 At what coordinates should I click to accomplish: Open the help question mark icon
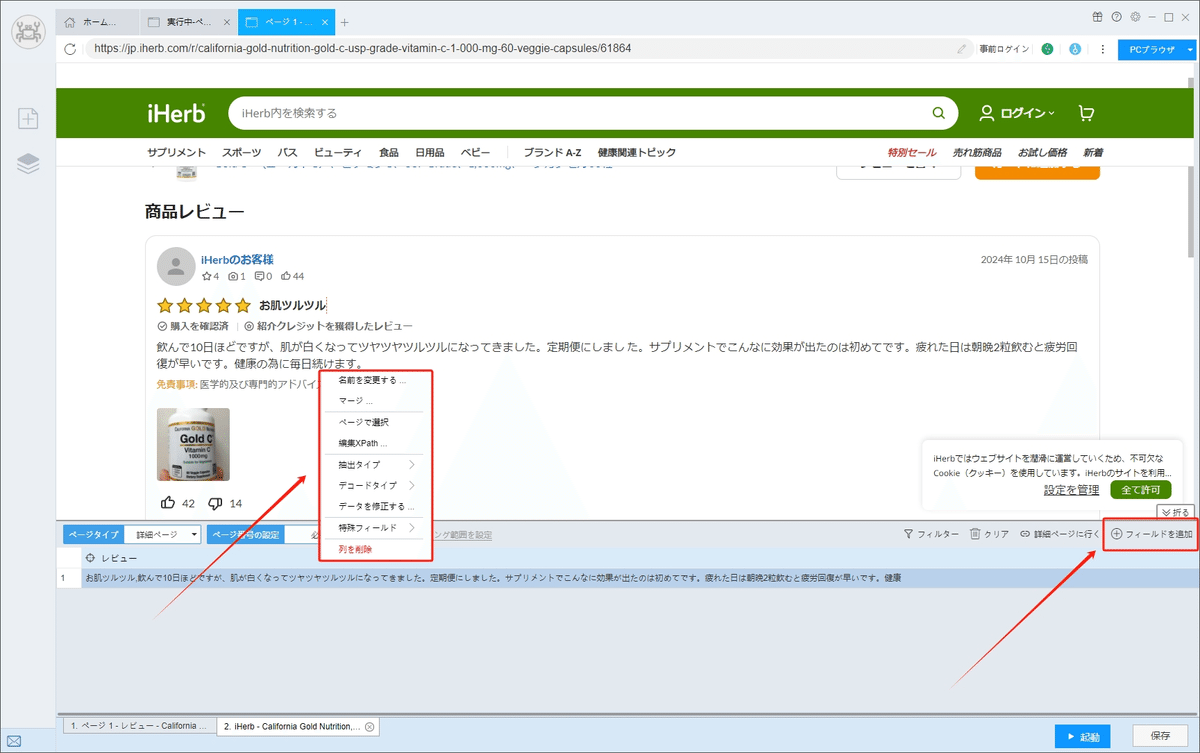[1115, 17]
